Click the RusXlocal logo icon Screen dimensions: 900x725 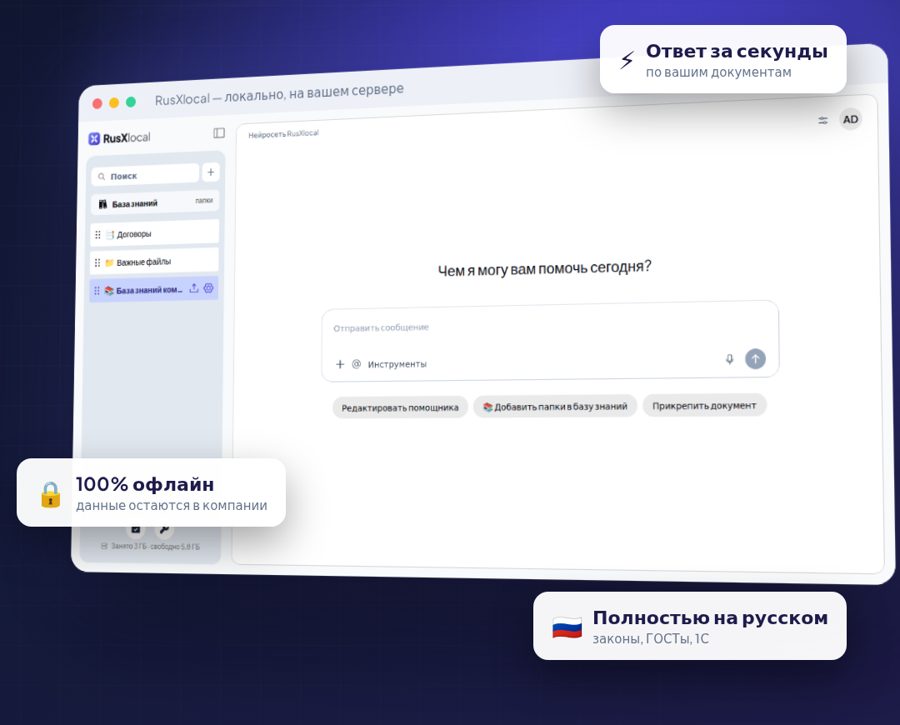pos(94,139)
